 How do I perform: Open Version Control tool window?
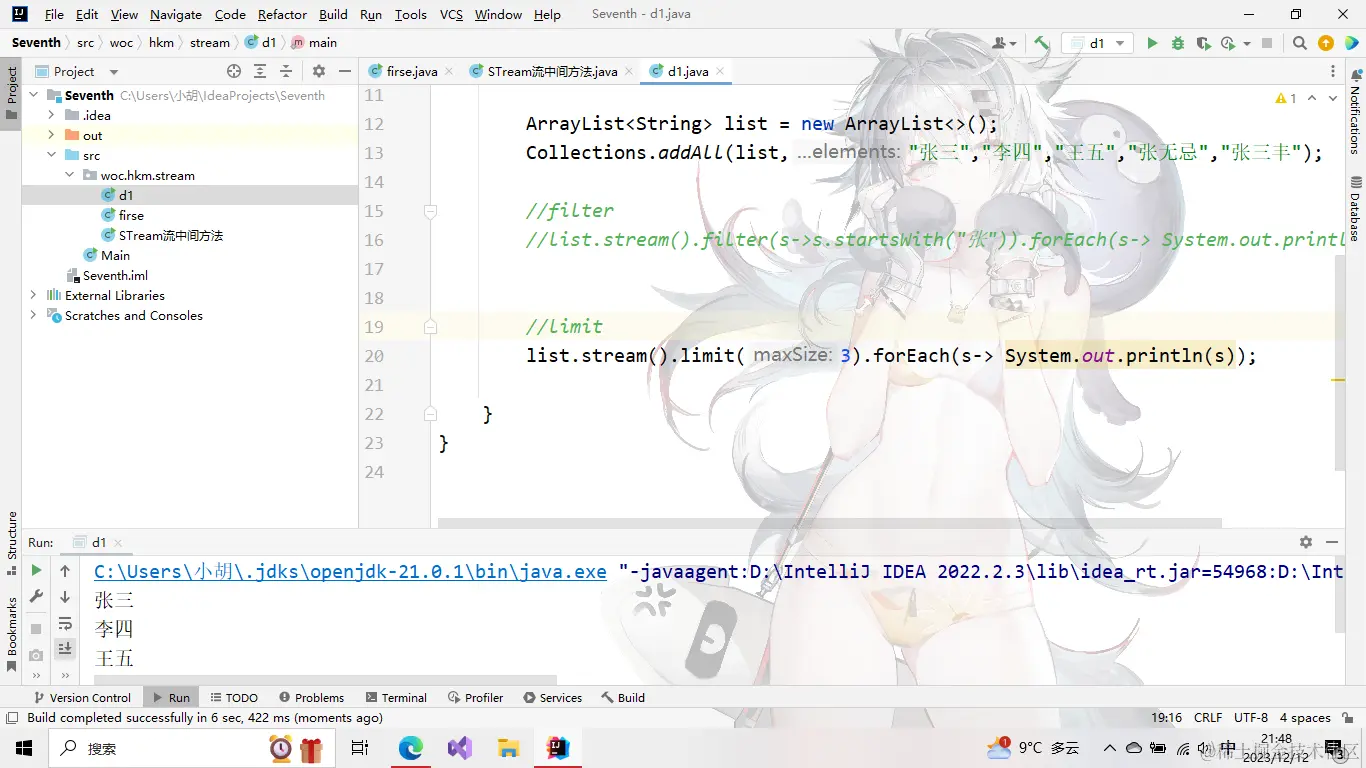pos(82,697)
